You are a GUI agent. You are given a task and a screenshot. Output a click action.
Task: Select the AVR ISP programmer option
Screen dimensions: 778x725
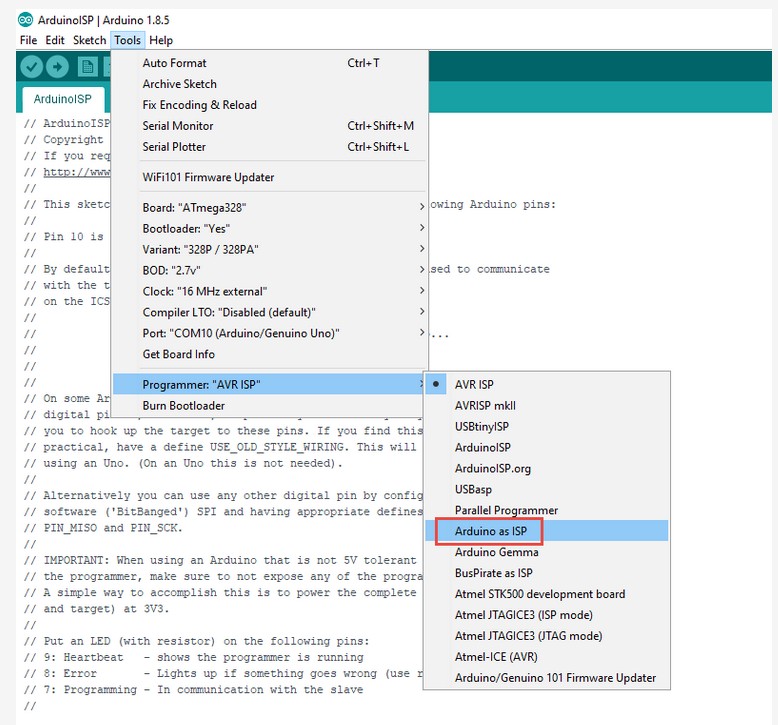click(x=547, y=385)
